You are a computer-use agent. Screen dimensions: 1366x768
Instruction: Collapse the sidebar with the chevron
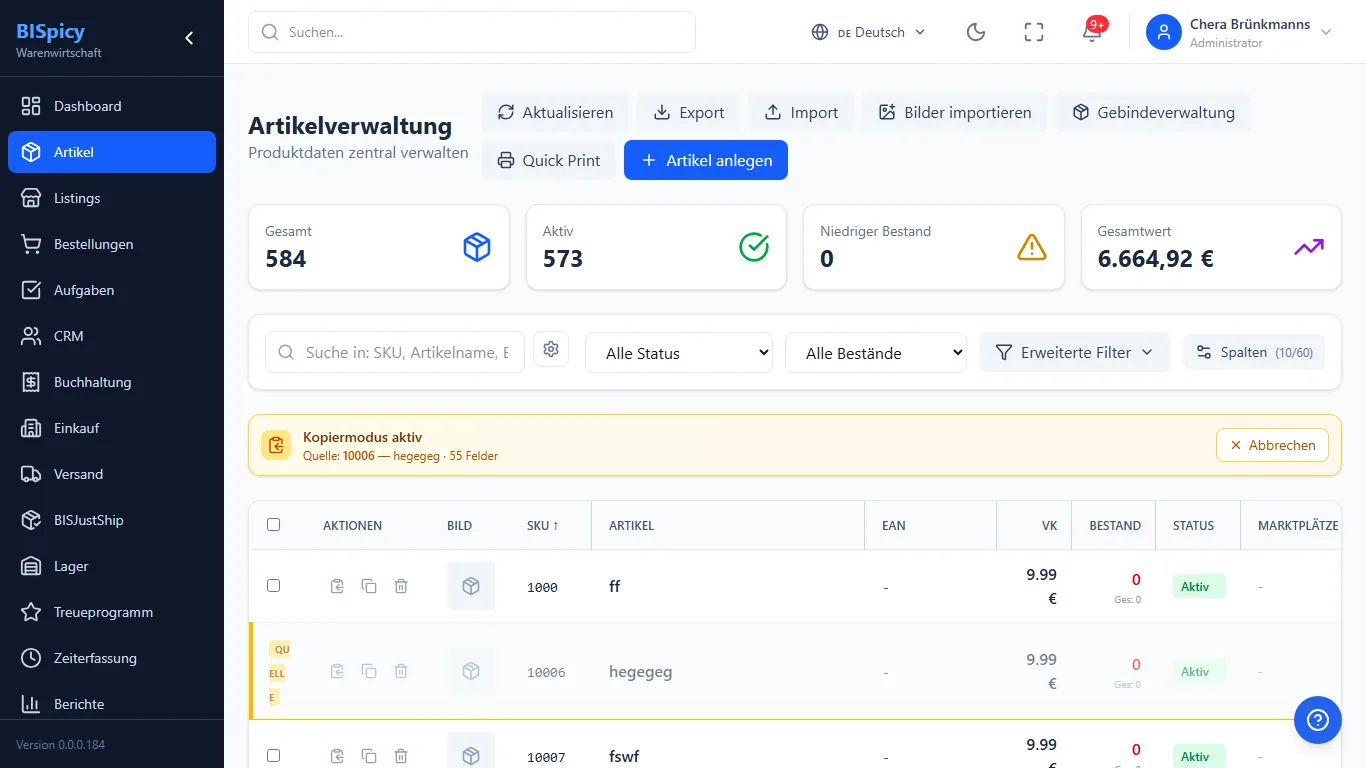(x=189, y=38)
